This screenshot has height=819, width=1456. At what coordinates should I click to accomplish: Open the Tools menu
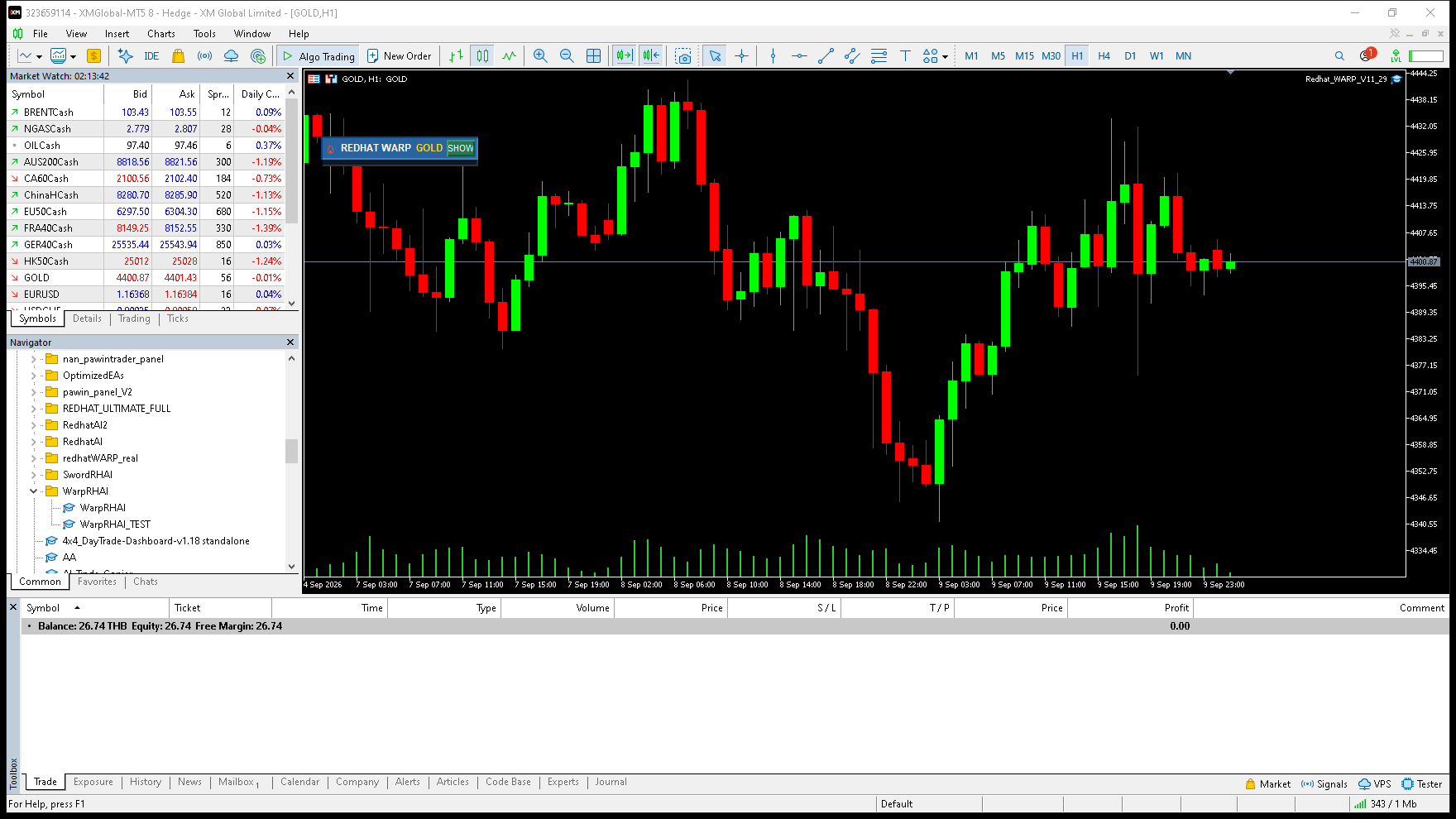tap(204, 34)
